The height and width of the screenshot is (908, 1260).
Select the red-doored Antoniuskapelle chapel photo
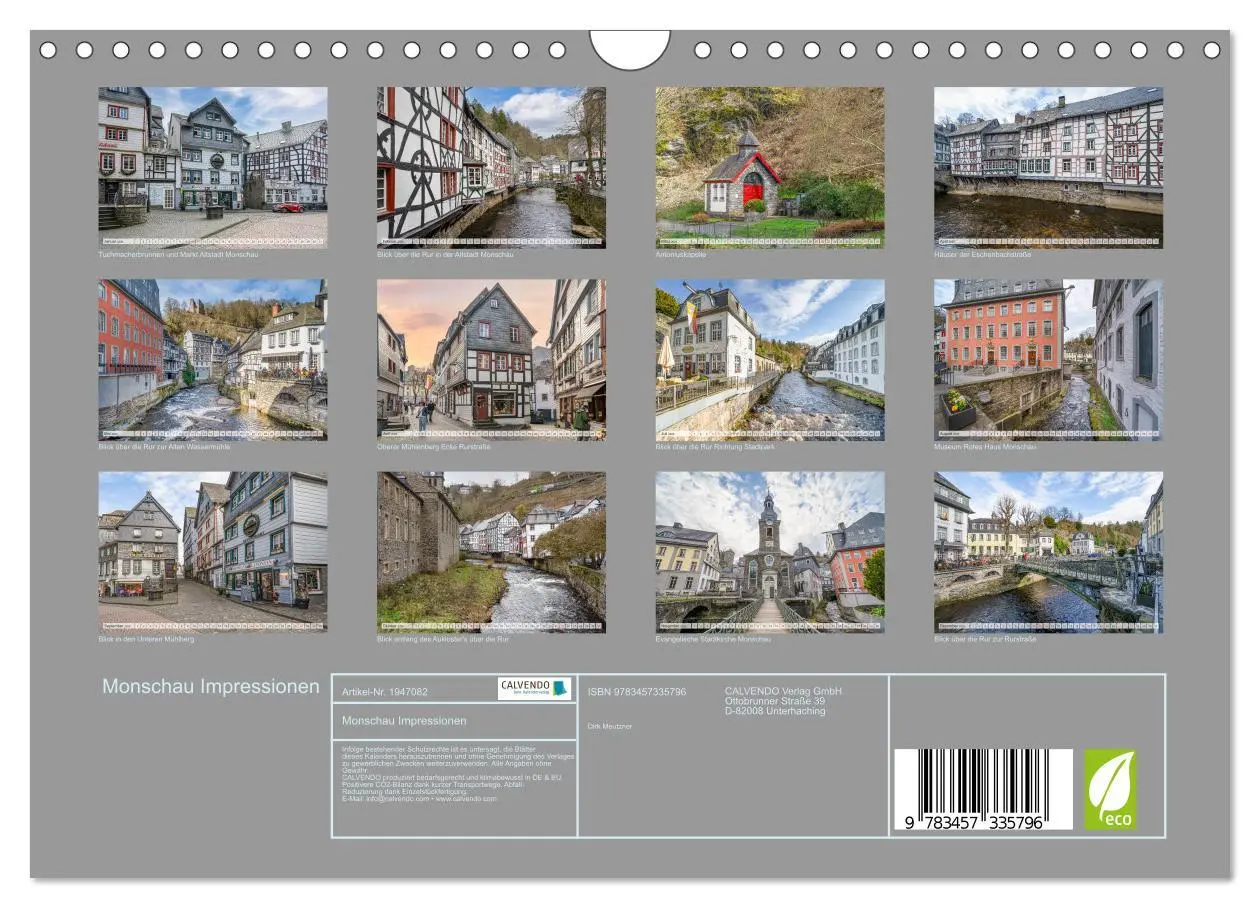tap(770, 167)
